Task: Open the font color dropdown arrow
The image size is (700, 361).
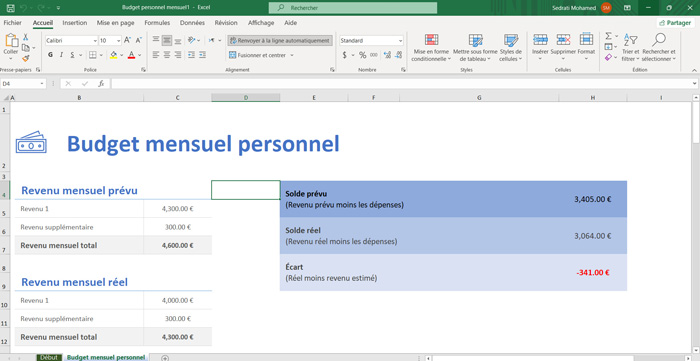Action: [139, 55]
